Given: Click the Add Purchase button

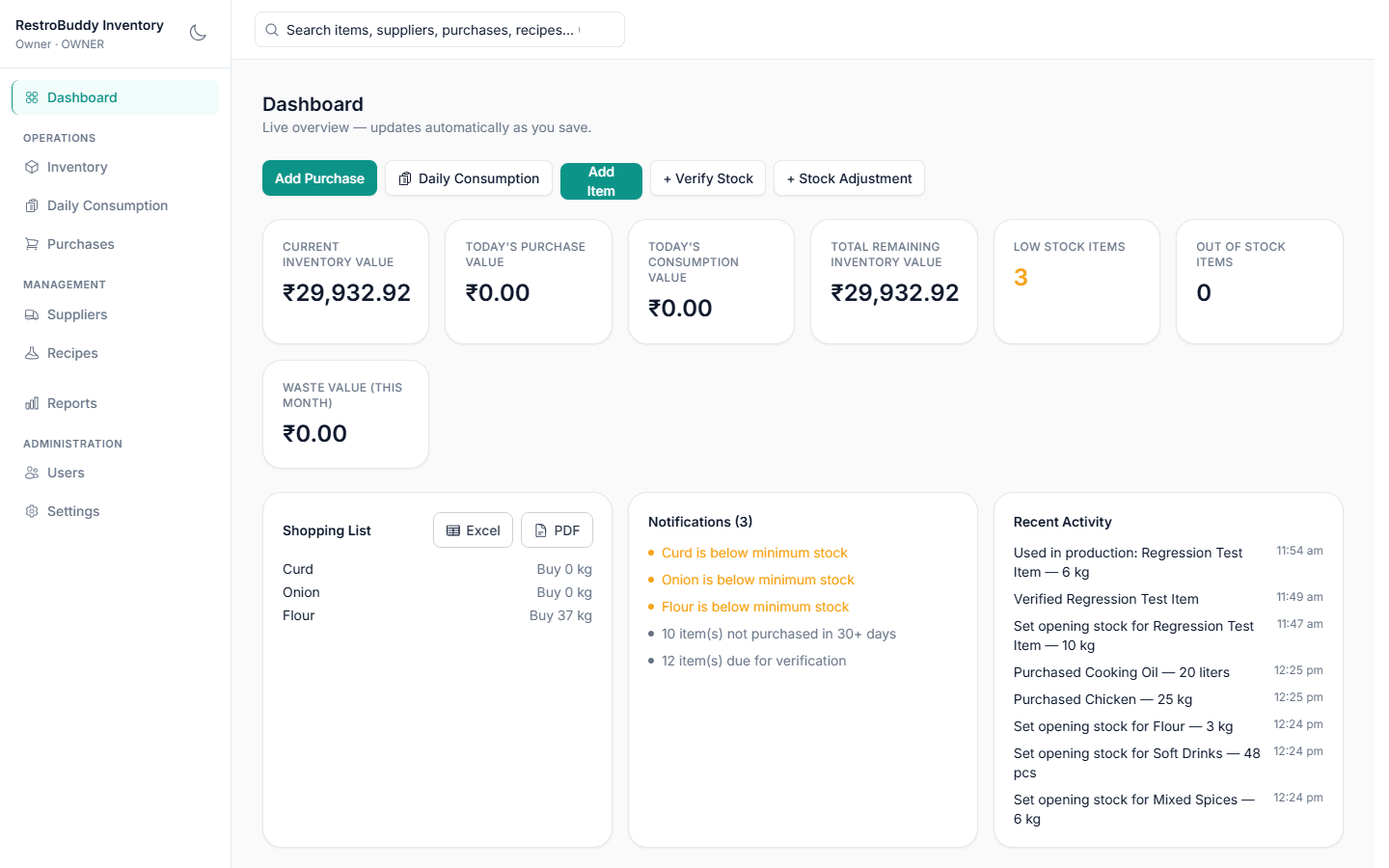Looking at the screenshot, I should [319, 178].
